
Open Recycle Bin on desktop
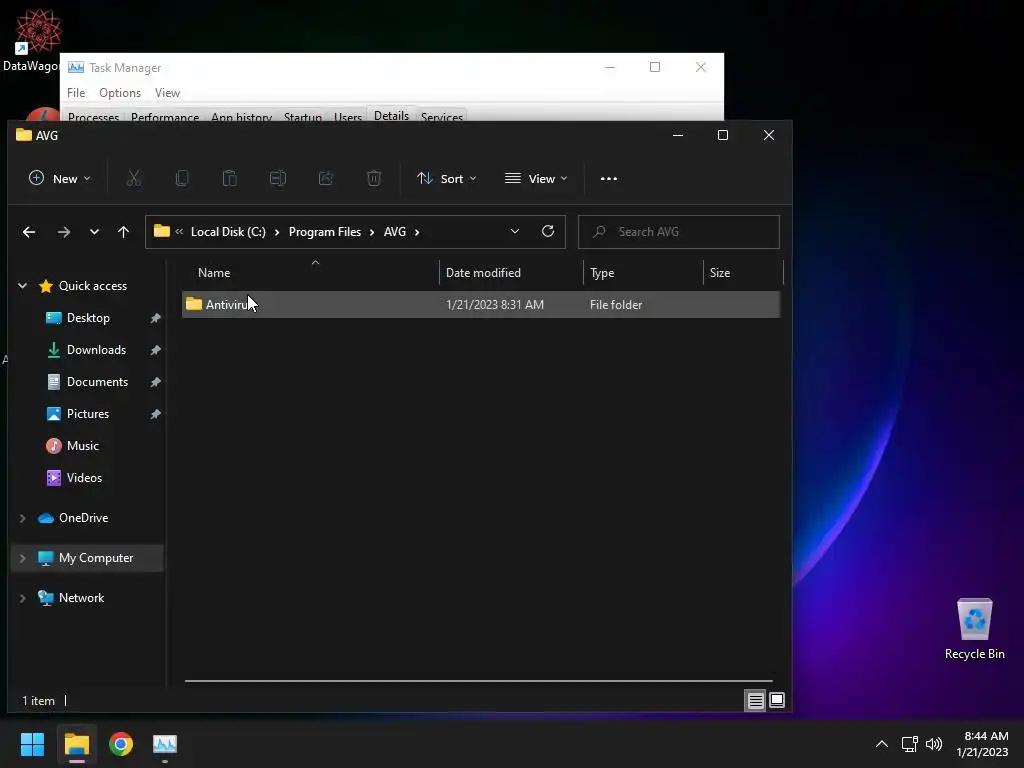pyautogui.click(x=974, y=629)
